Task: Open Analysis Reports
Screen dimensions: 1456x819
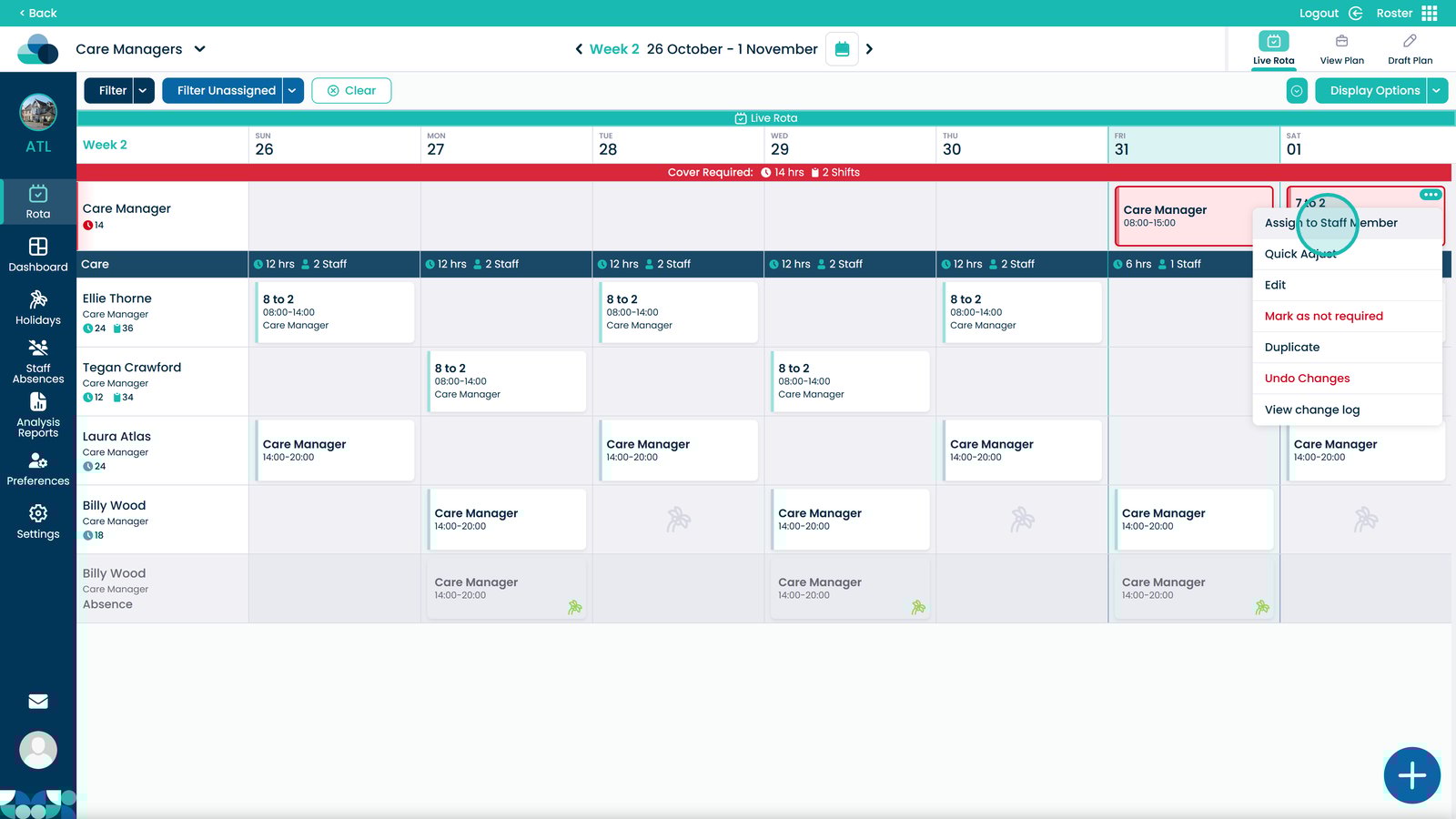Action: coord(38,415)
